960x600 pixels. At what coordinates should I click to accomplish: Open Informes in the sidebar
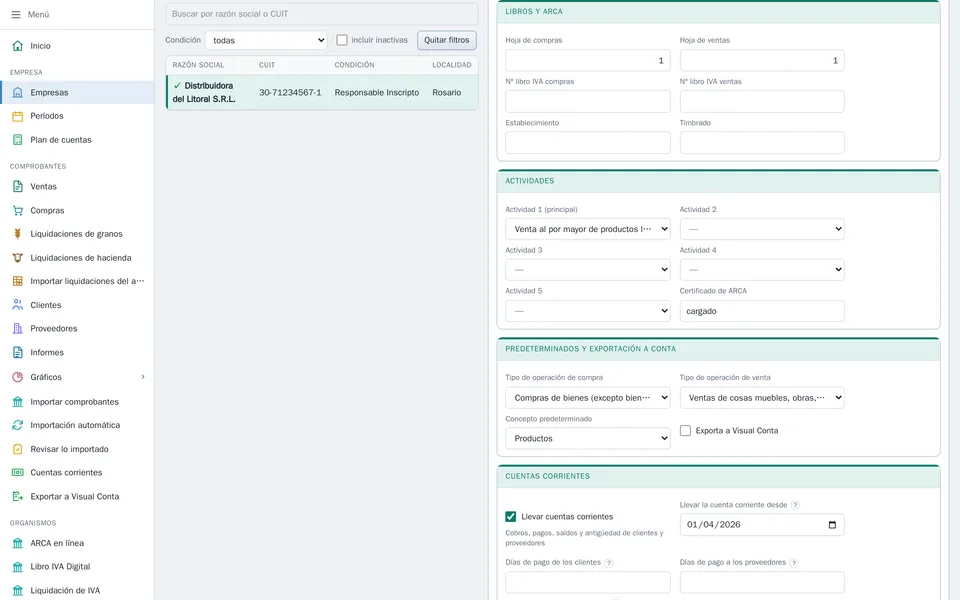pos(77,353)
